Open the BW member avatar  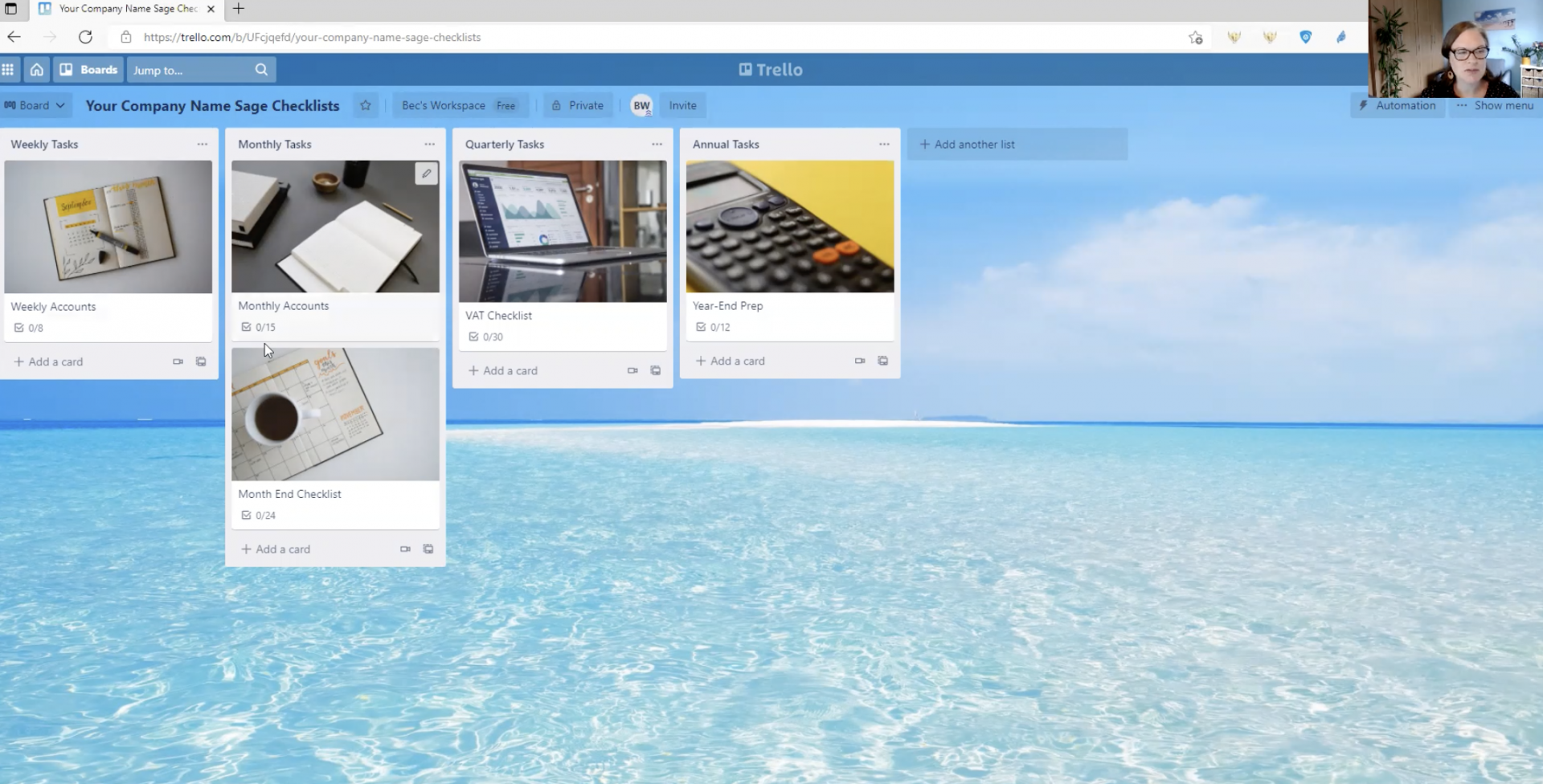(x=641, y=105)
